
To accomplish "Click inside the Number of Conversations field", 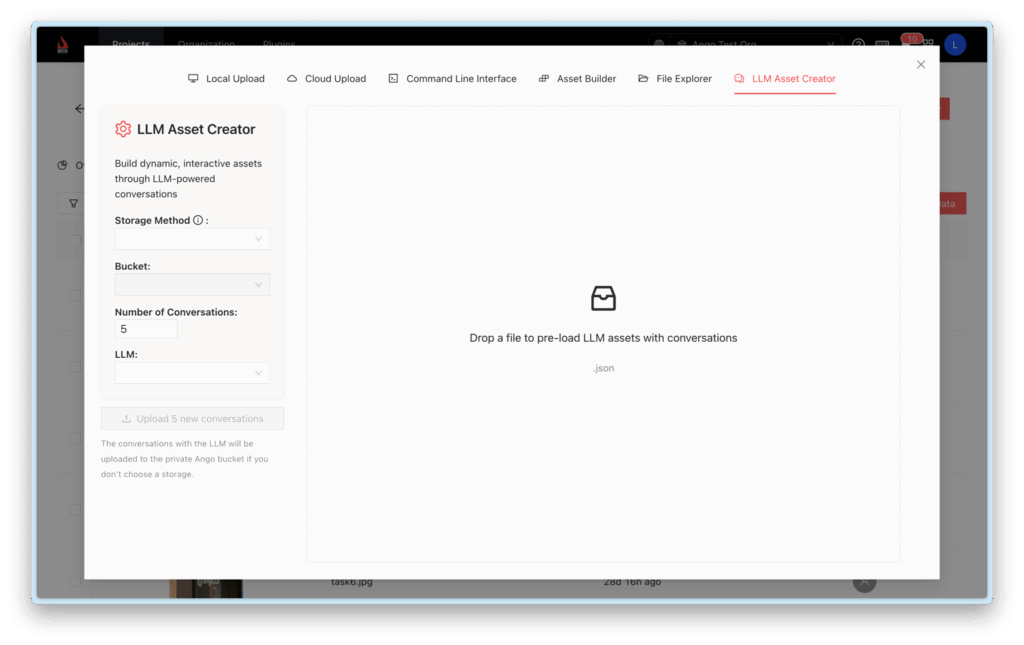I will pyautogui.click(x=144, y=329).
